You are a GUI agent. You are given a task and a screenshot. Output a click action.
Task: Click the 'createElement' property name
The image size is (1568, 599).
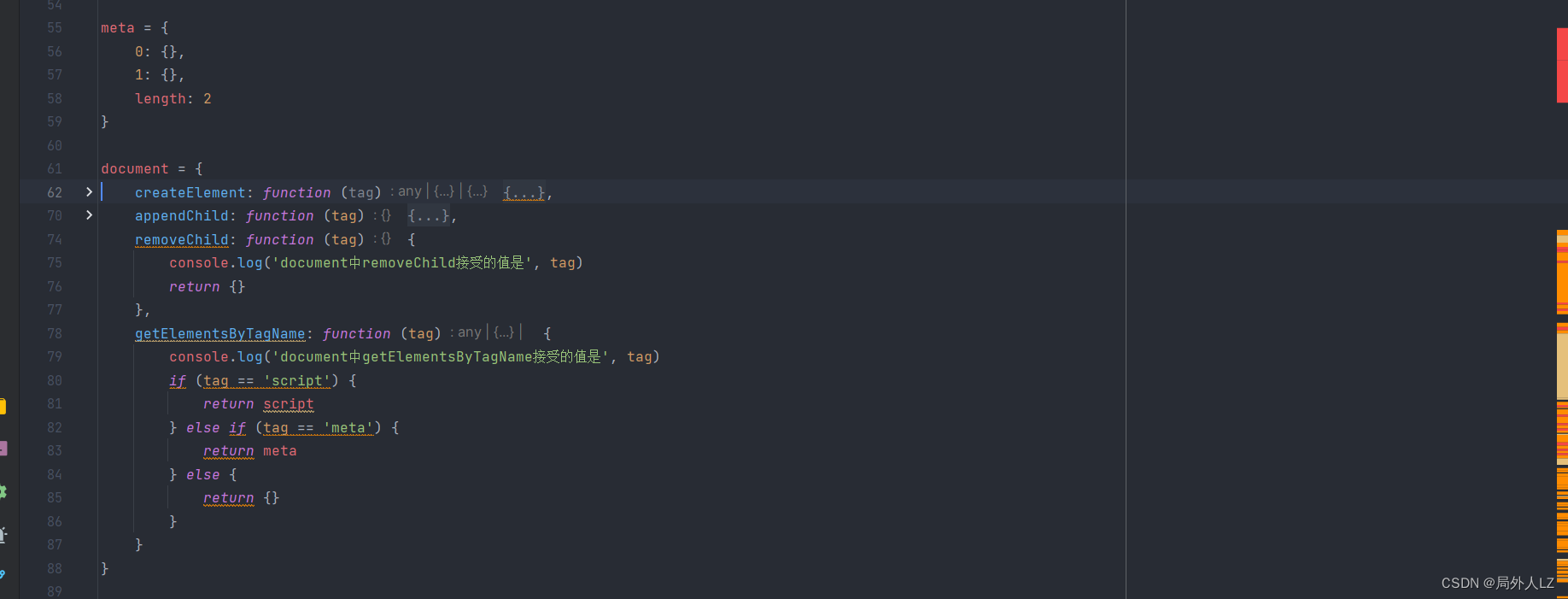pyautogui.click(x=190, y=193)
